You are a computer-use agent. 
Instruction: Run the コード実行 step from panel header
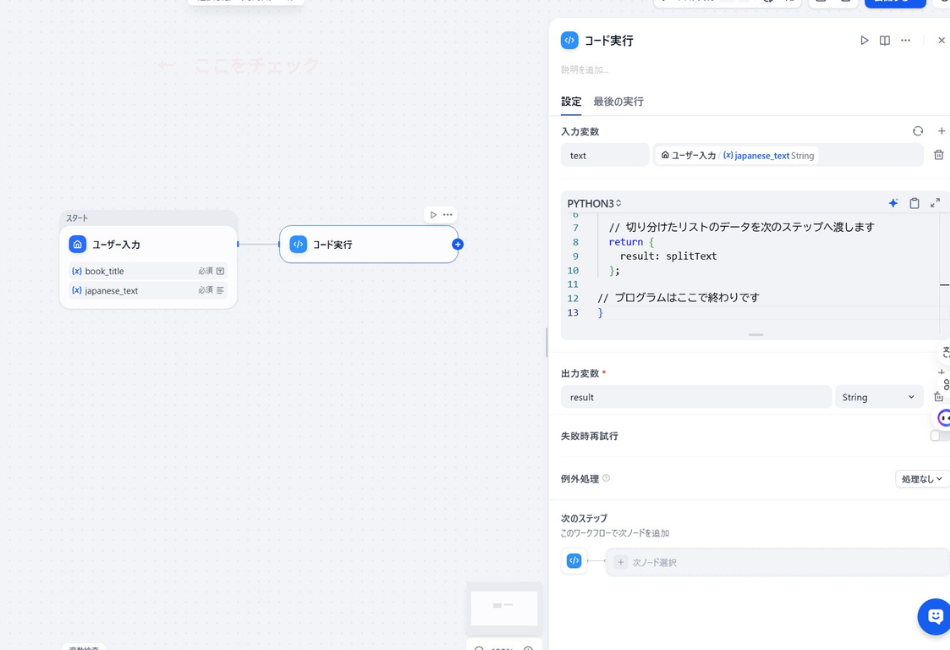point(864,41)
